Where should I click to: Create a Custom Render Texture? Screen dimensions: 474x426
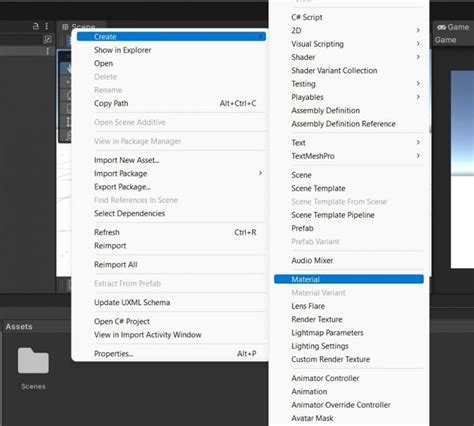point(349,359)
